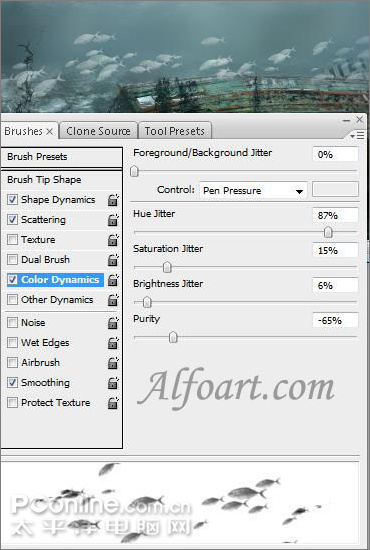Open the Pen Pressure control dropdown

[x=253, y=191]
